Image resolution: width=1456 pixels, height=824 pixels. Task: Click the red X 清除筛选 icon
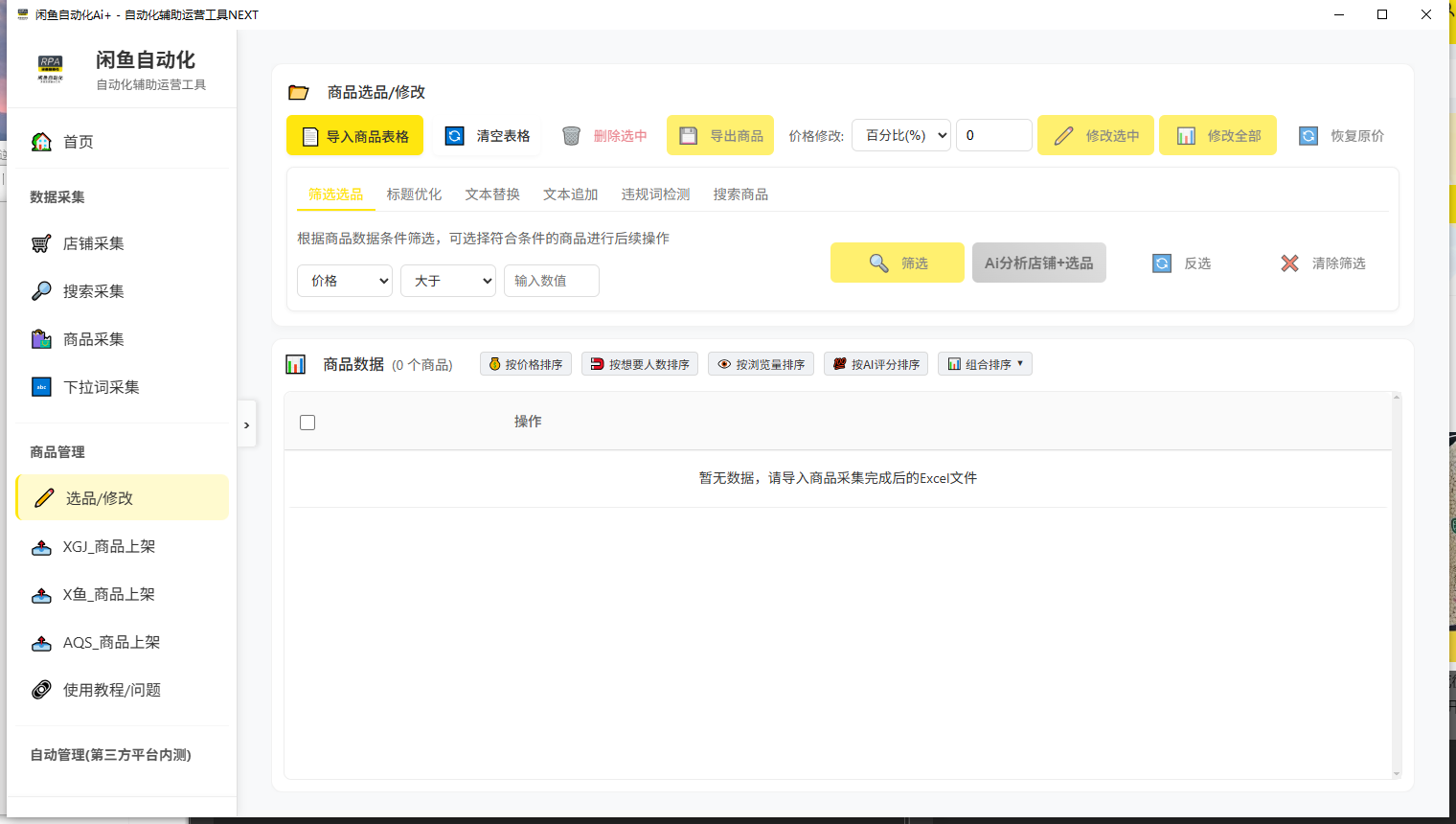click(x=1289, y=263)
